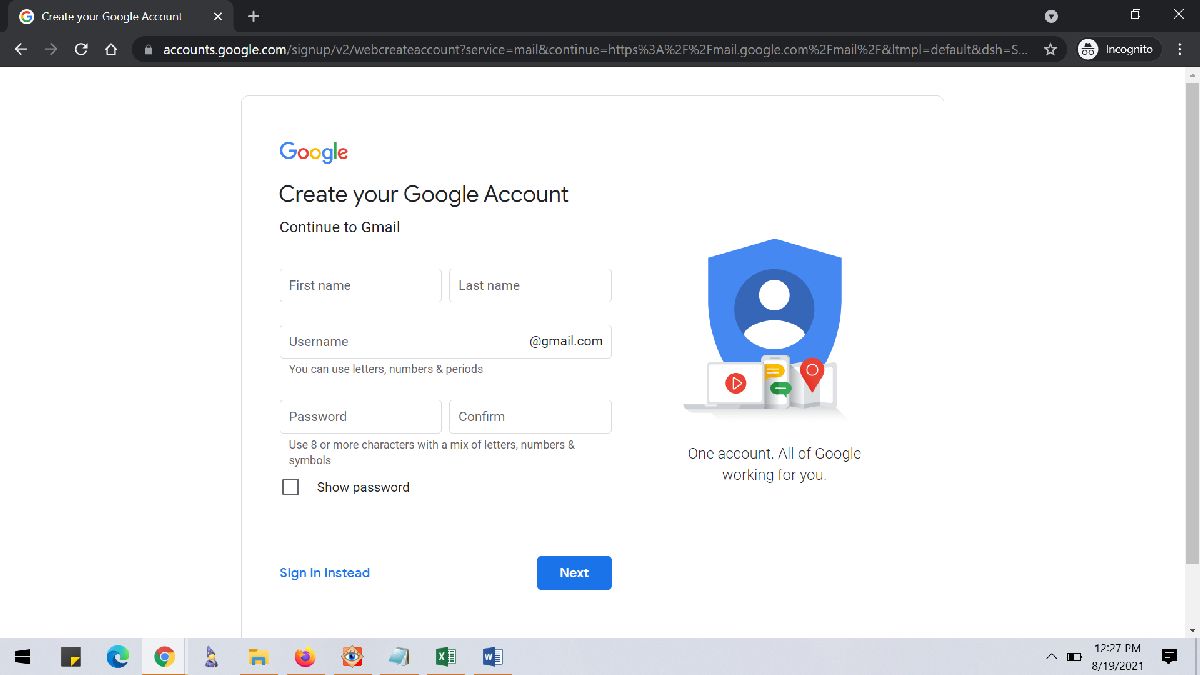1200x675 pixels.
Task: Click into the Password field
Action: point(360,416)
